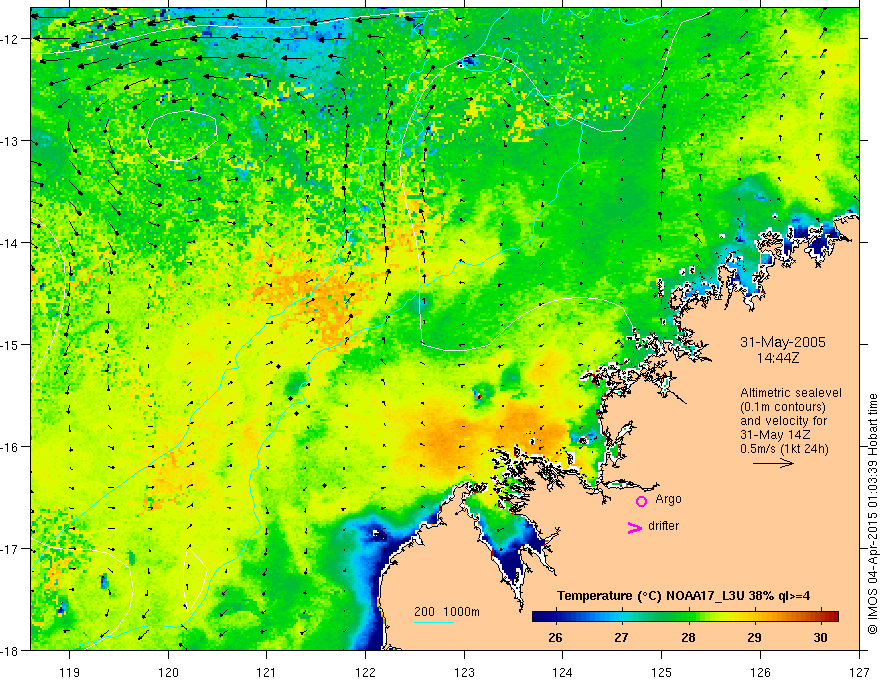Click the 'drifter' legend label
Viewport: 880px width, 680px height.
(663, 526)
